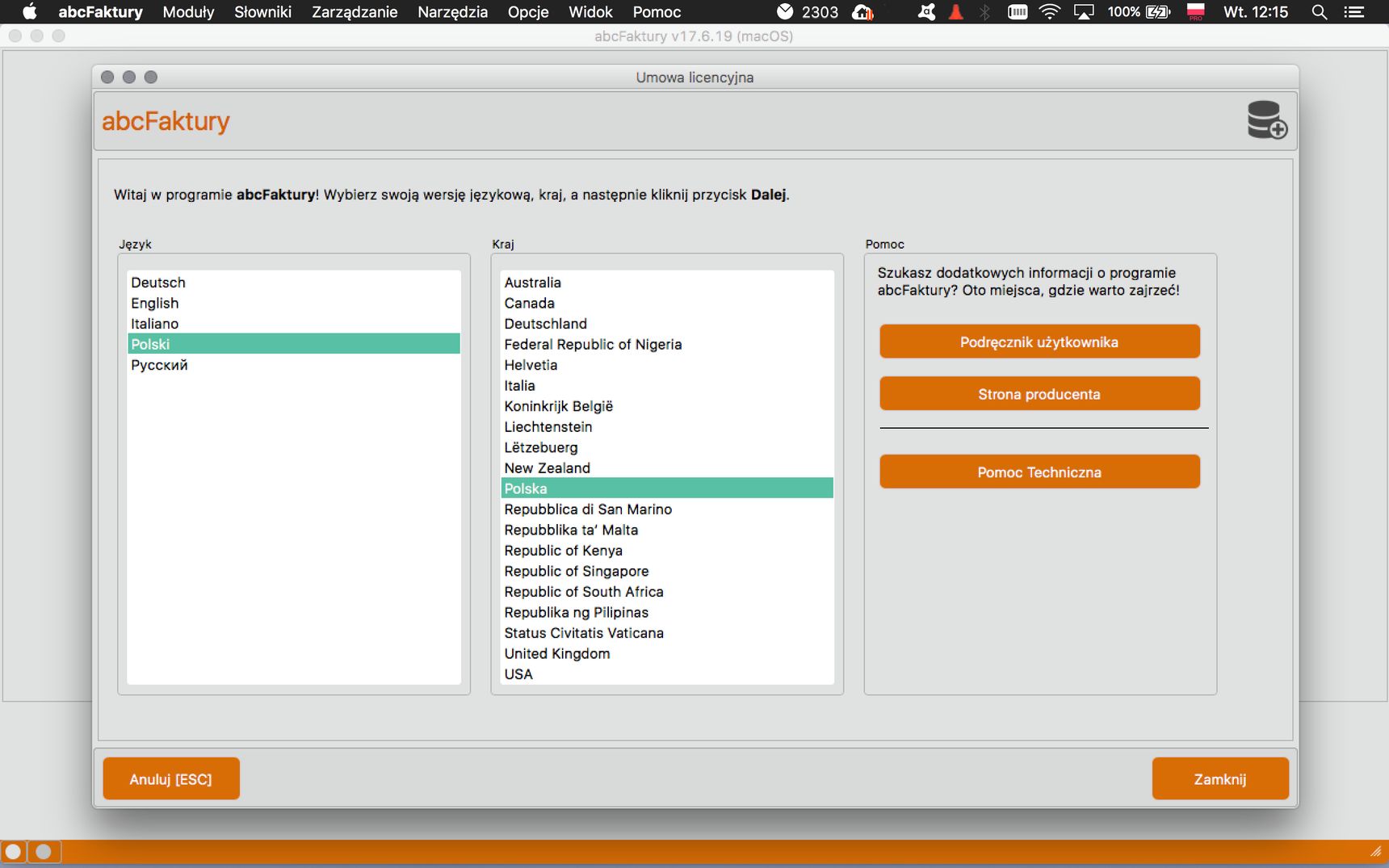Click the Wi-Fi status icon

point(1050,12)
